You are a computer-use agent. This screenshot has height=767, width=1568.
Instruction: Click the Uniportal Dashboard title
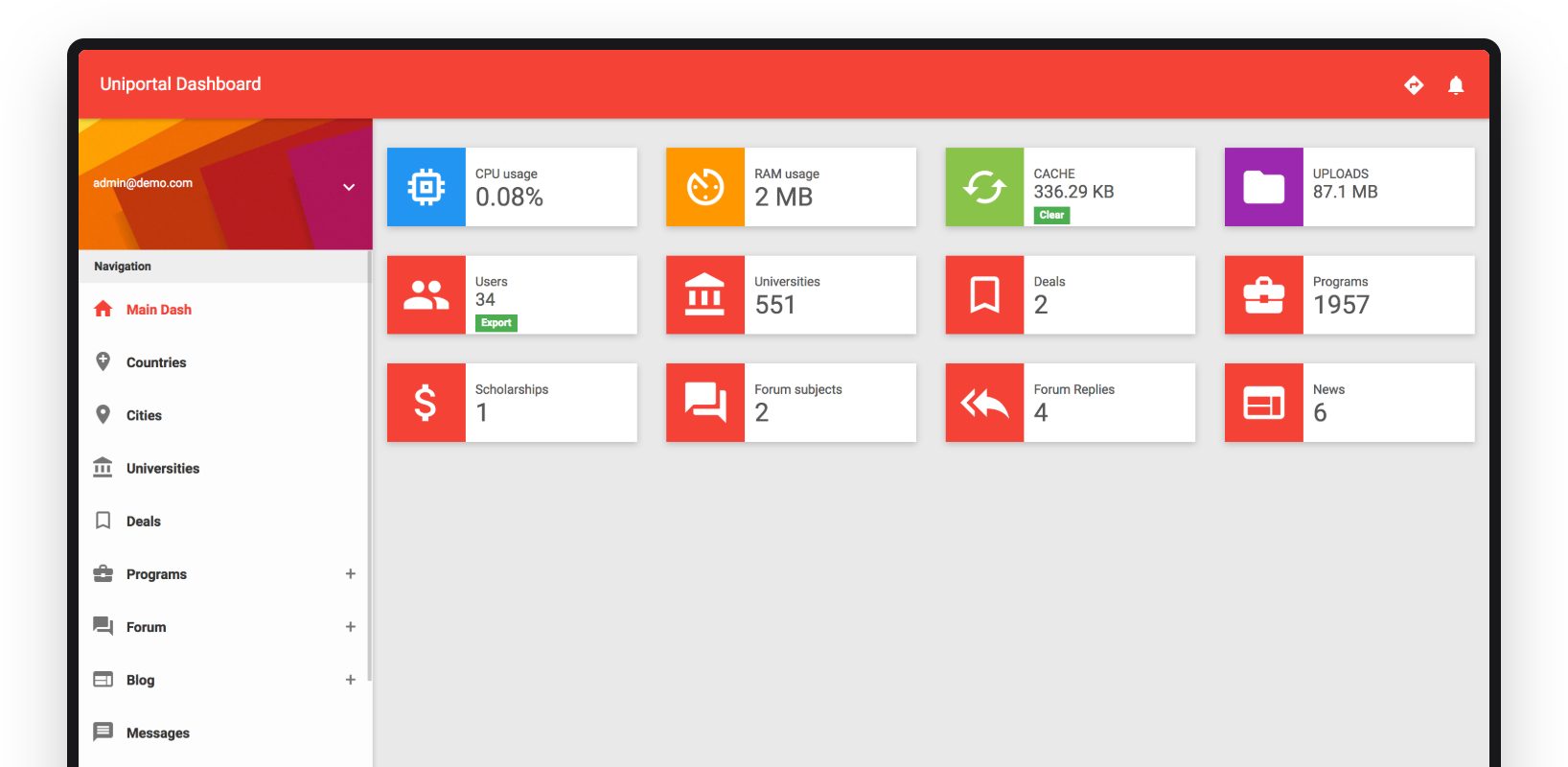click(x=180, y=84)
